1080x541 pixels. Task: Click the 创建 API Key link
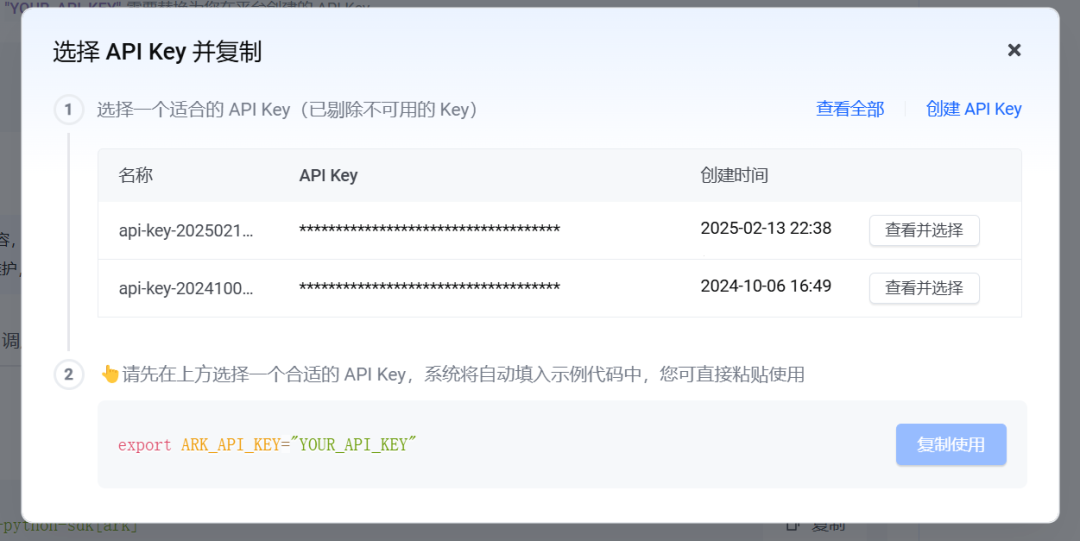pos(973,109)
